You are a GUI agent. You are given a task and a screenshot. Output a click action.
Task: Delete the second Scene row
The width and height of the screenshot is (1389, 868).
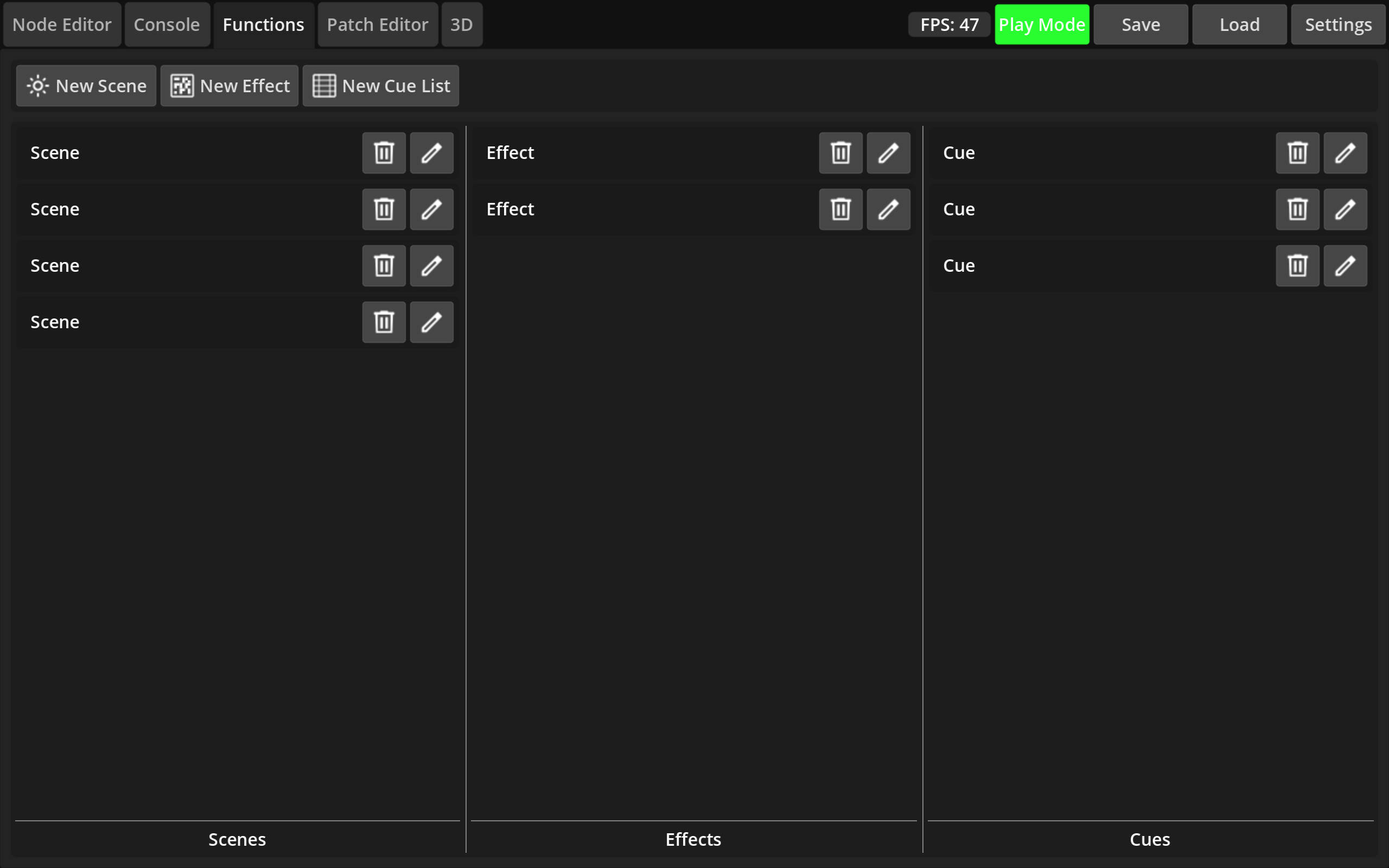(384, 209)
